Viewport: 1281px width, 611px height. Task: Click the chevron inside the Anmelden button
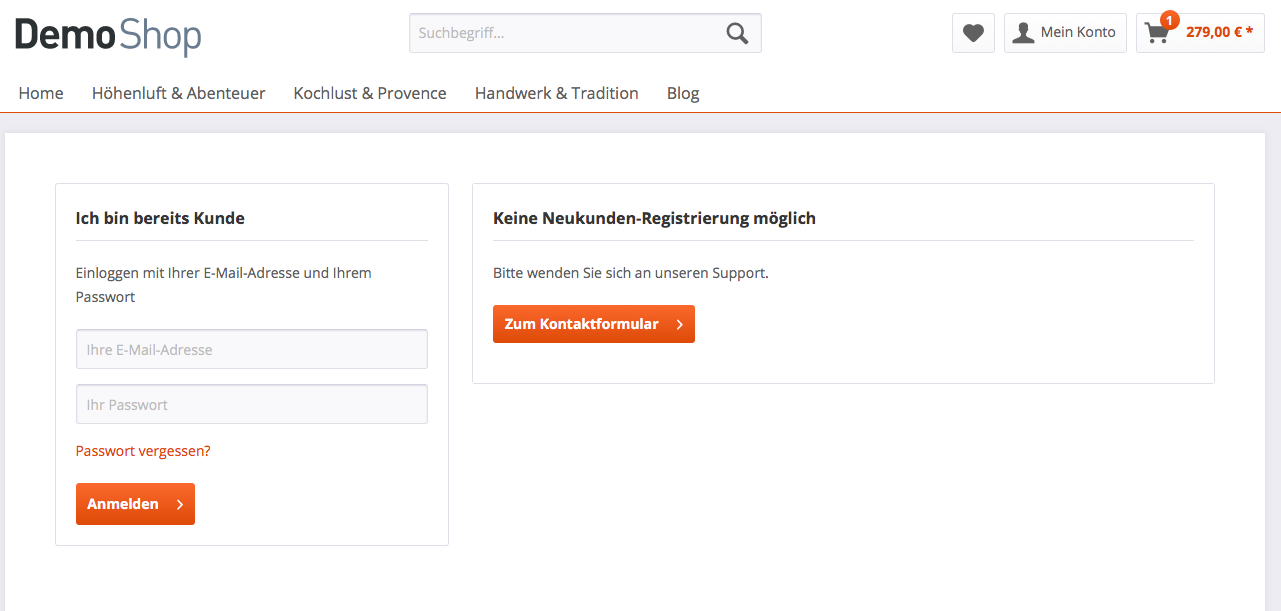pyautogui.click(x=178, y=504)
